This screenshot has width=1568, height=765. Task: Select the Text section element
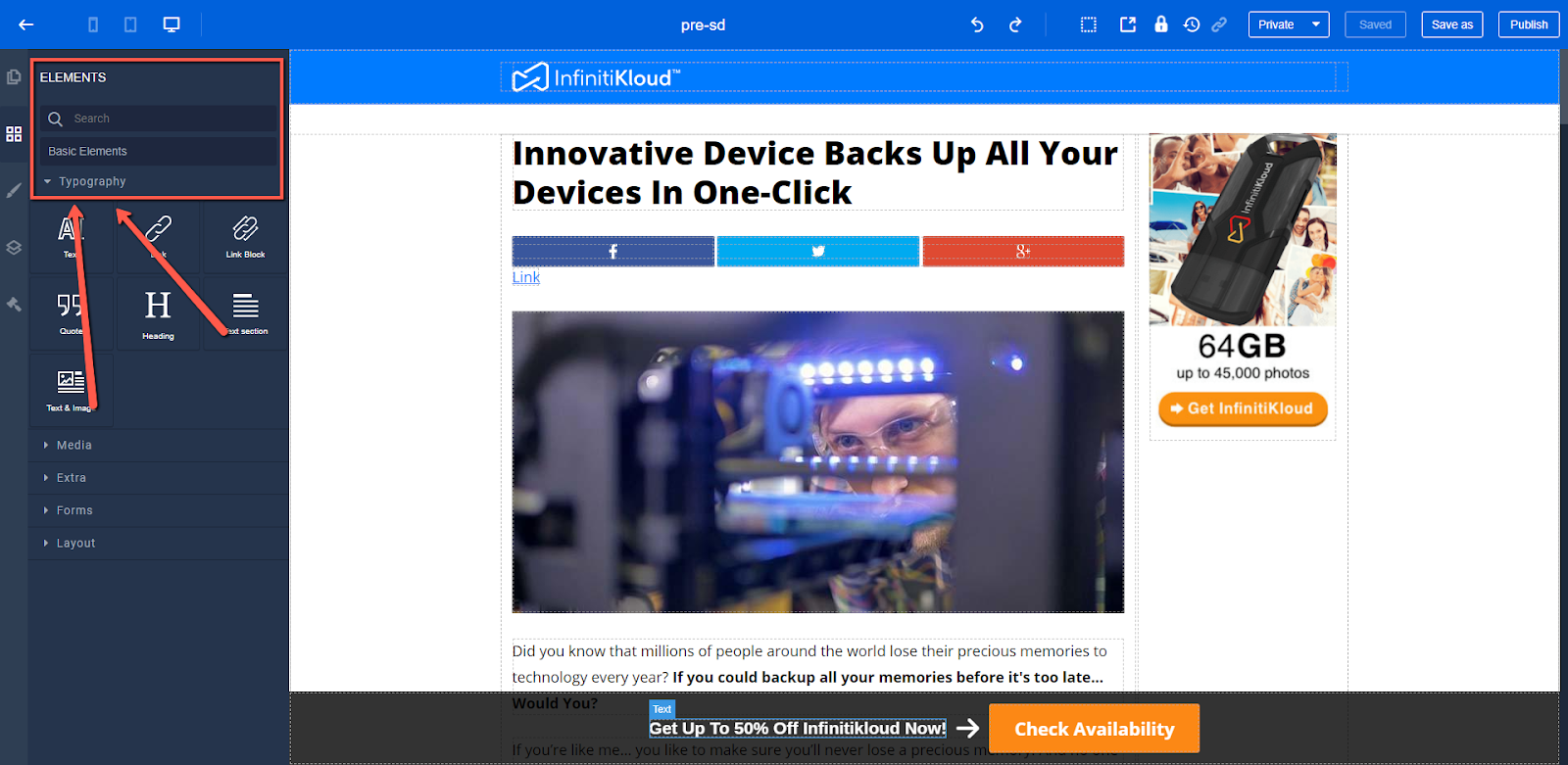coord(245,313)
